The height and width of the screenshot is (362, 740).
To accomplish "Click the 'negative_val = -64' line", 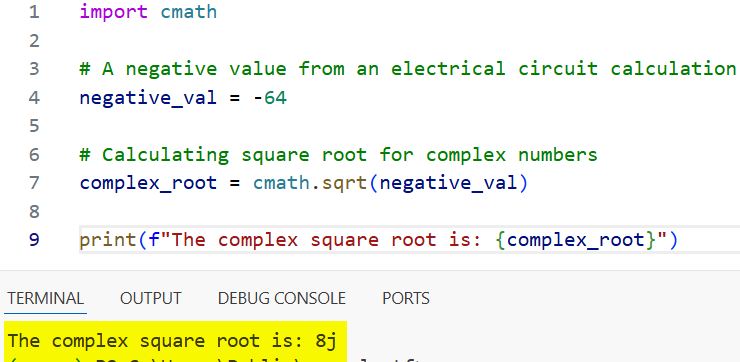I will click(183, 98).
